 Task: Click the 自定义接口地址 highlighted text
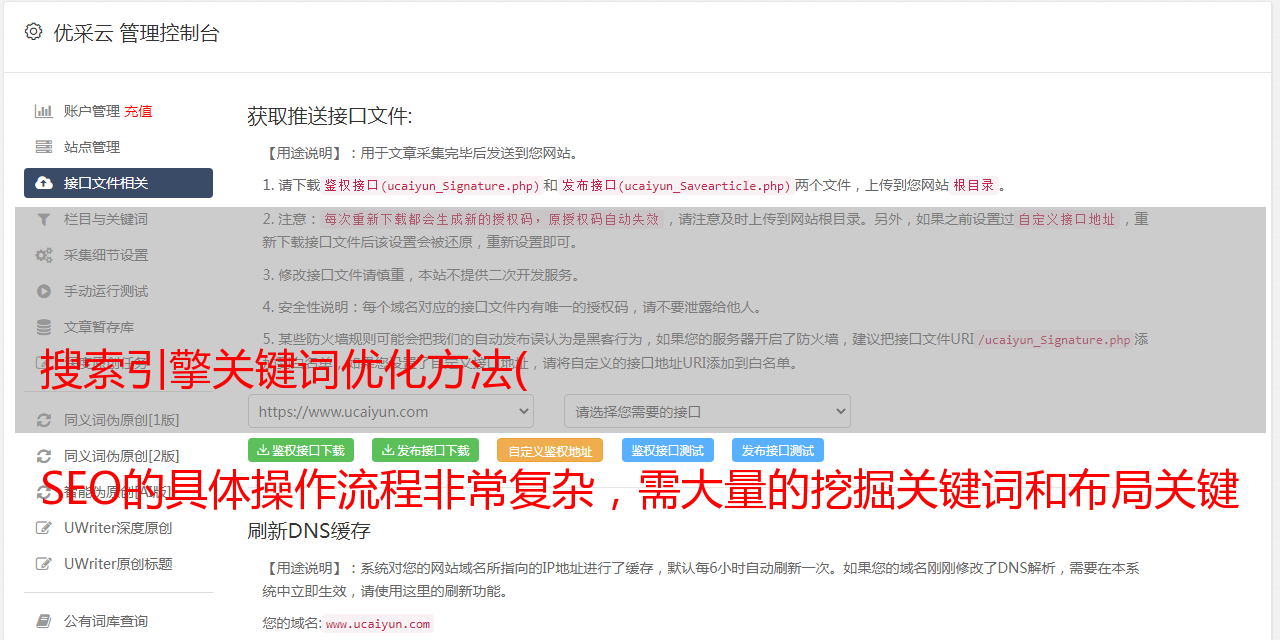point(1067,219)
